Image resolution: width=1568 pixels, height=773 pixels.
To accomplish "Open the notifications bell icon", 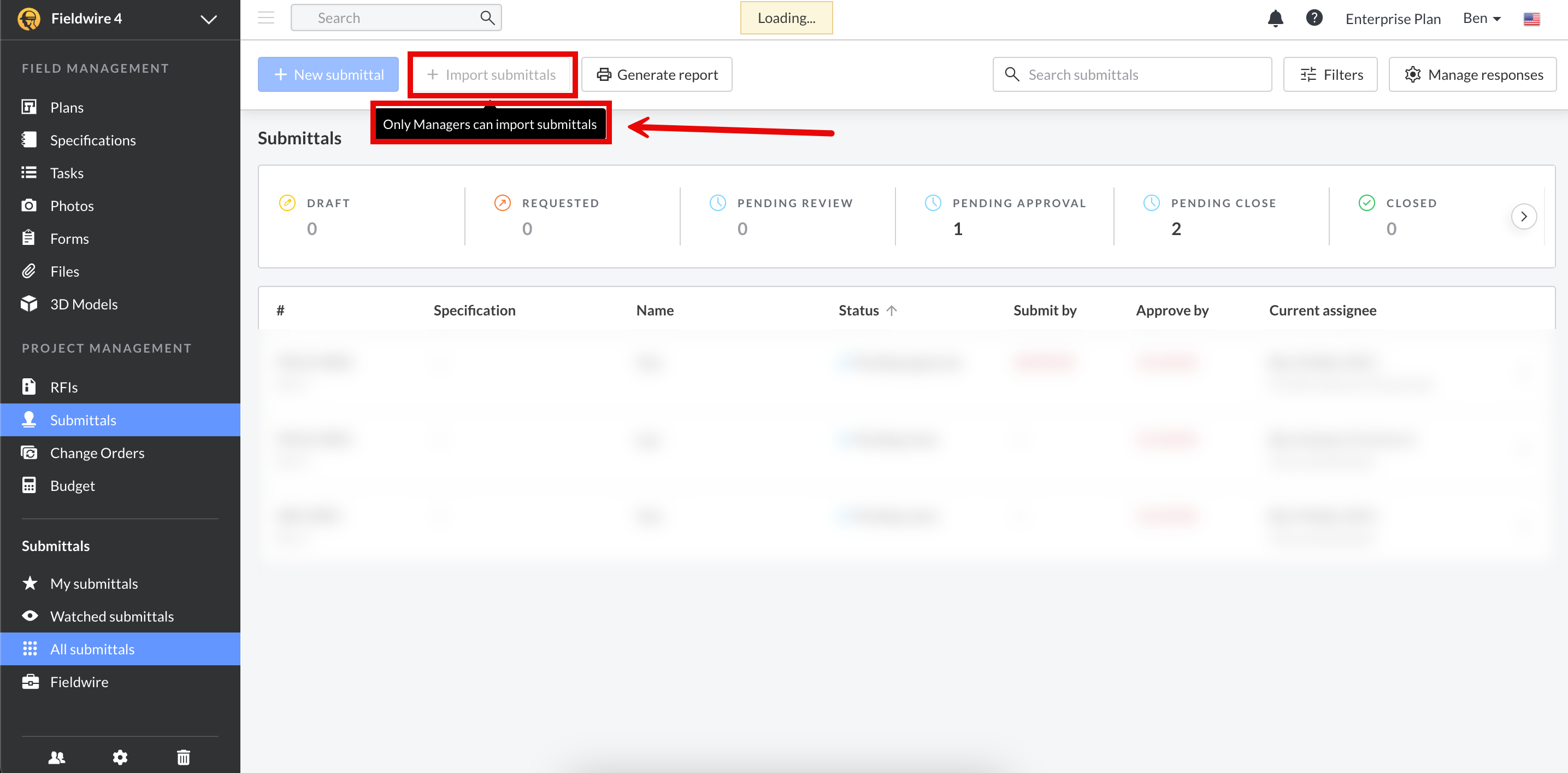I will (x=1275, y=18).
